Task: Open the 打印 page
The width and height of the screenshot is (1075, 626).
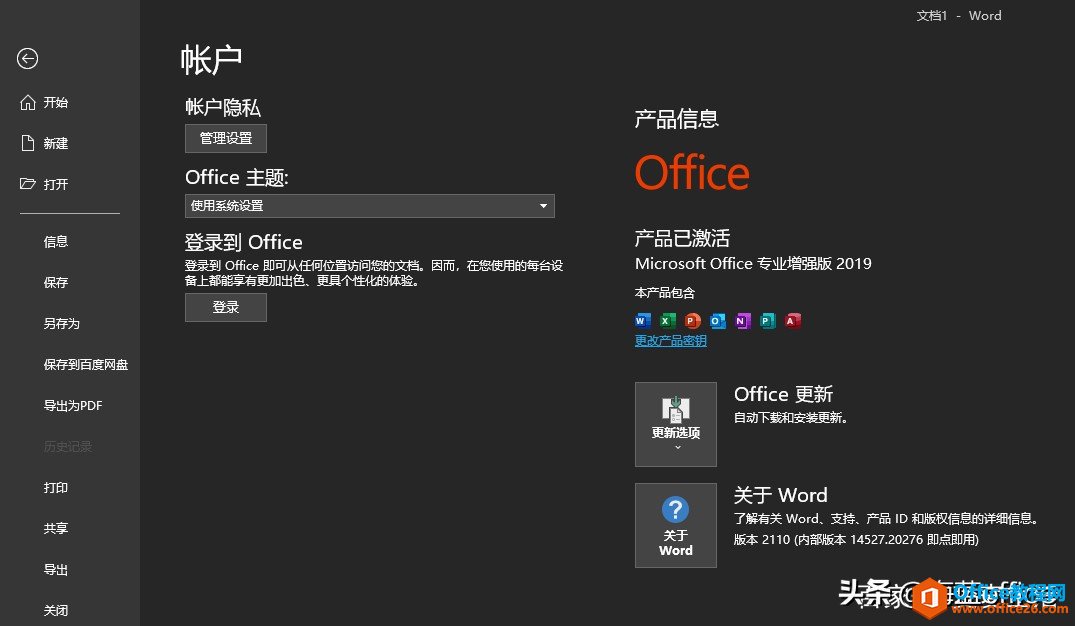Action: (56, 487)
